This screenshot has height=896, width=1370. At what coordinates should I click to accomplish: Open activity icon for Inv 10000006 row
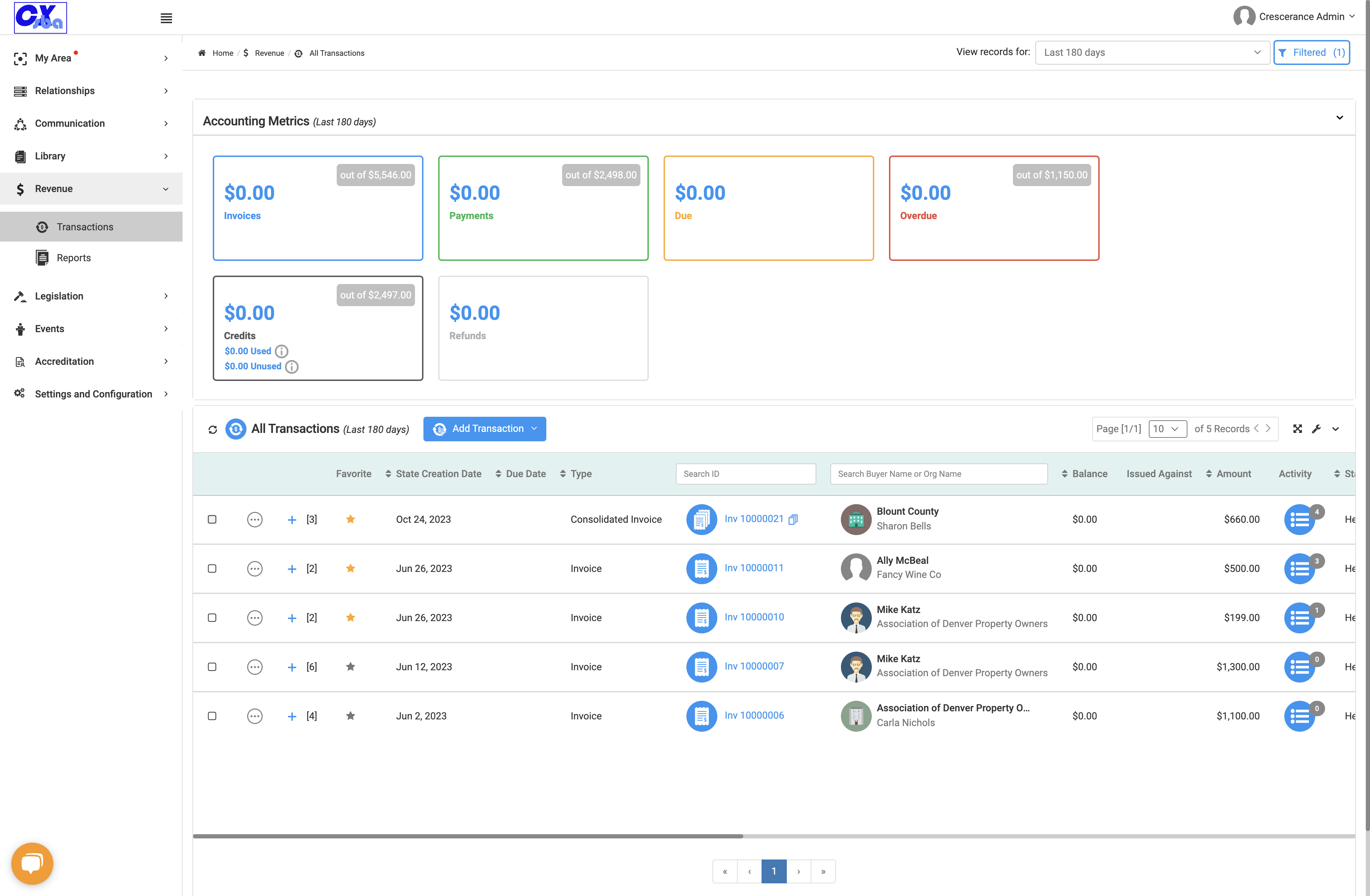[x=1300, y=717]
